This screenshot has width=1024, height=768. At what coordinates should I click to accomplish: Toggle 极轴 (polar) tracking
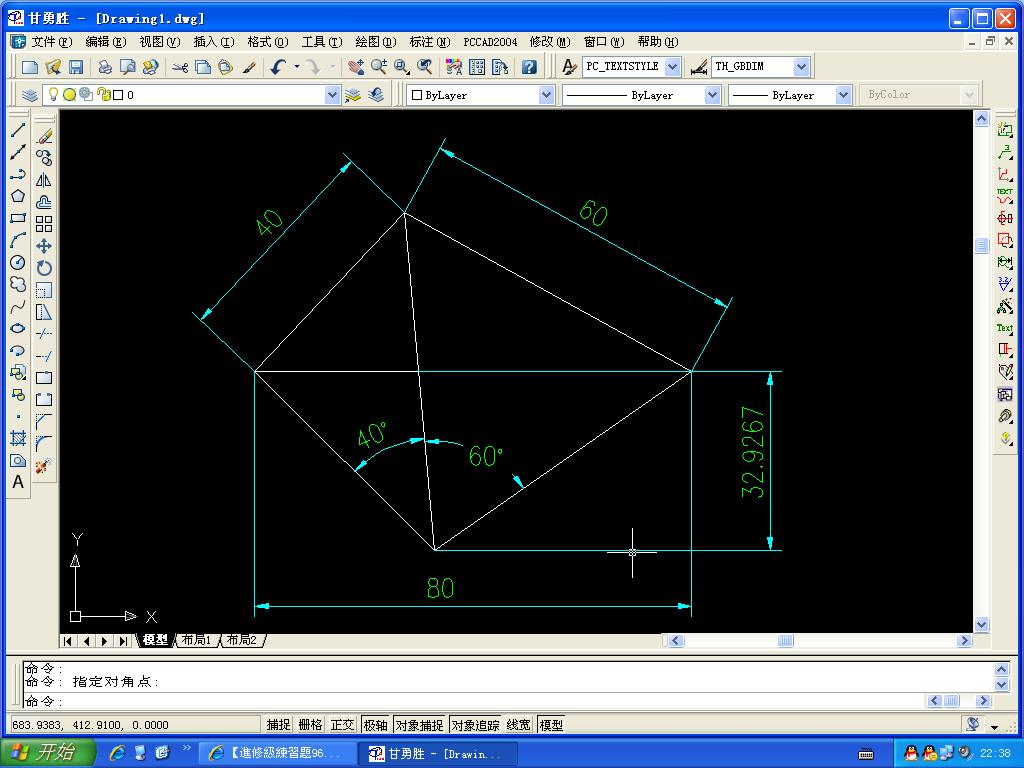(x=375, y=725)
